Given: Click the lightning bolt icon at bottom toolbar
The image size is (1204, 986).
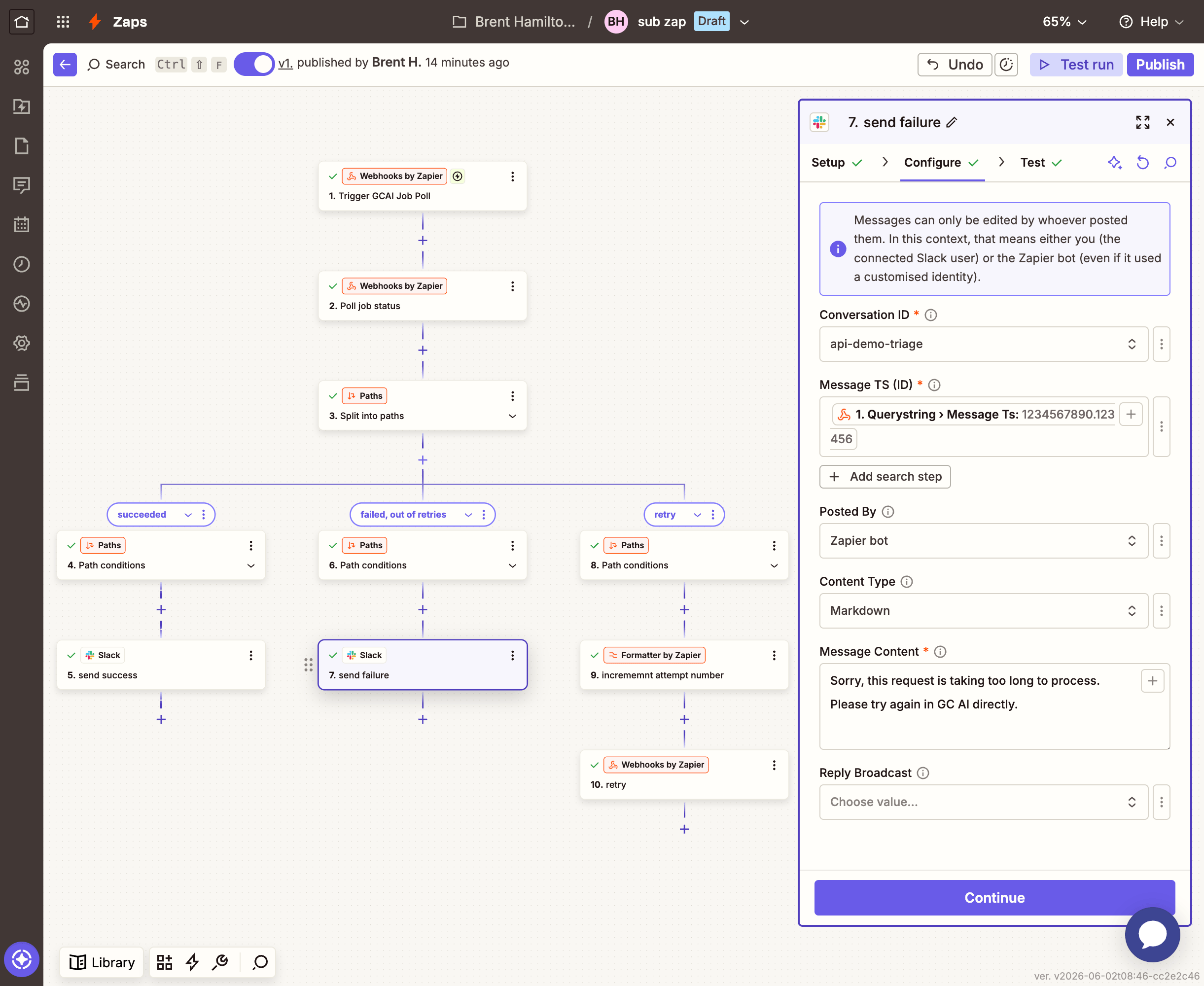Looking at the screenshot, I should (192, 962).
